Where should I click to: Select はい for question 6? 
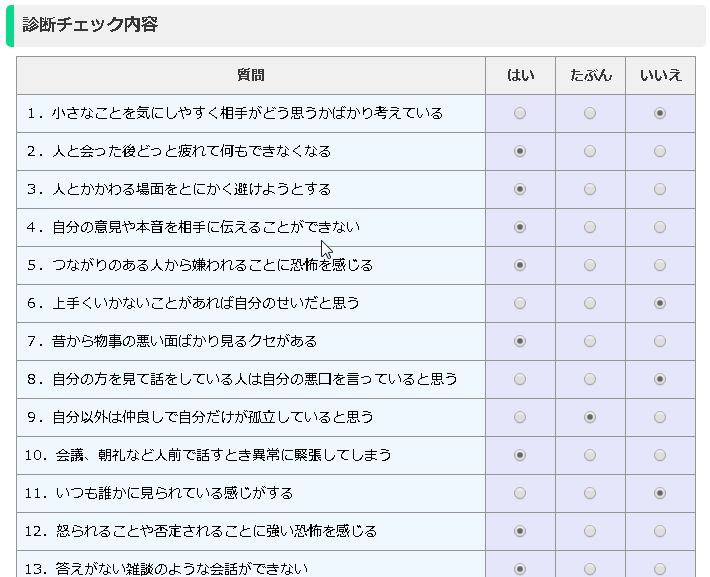click(x=520, y=303)
